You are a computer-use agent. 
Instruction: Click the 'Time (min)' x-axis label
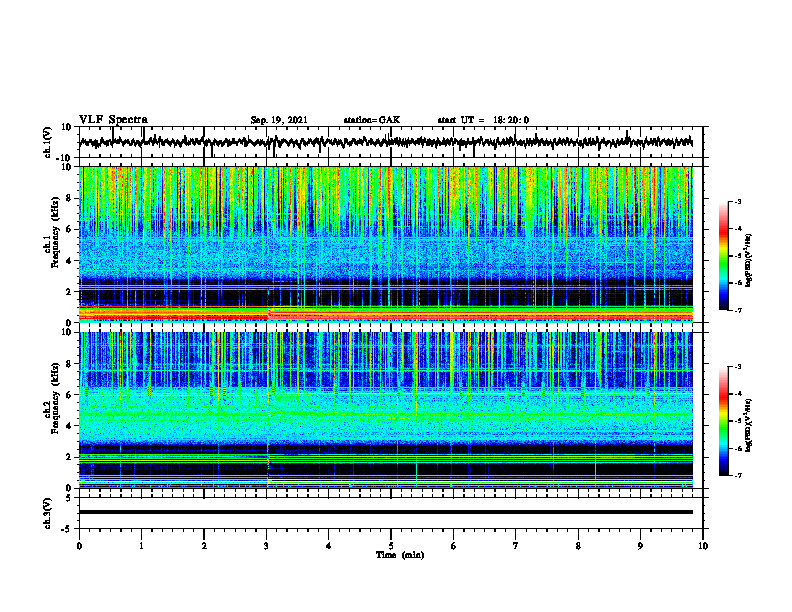click(x=400, y=555)
